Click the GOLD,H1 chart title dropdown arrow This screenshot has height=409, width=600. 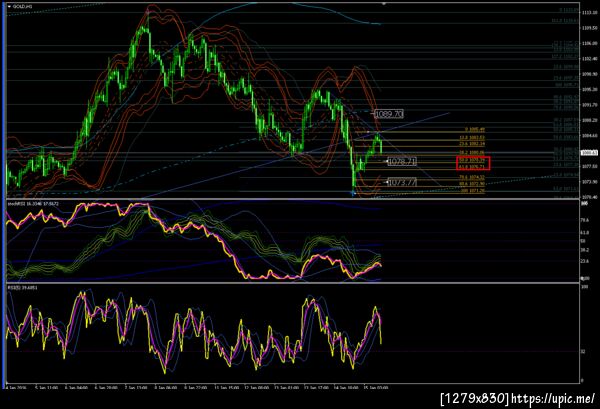tap(9, 7)
